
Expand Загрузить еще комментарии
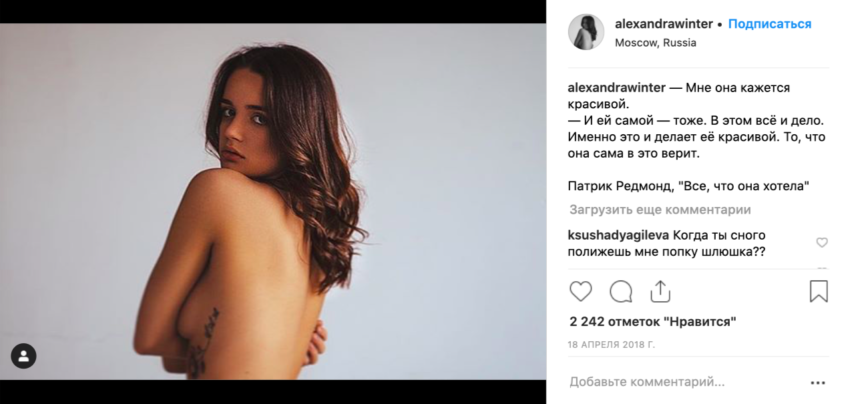coord(660,210)
